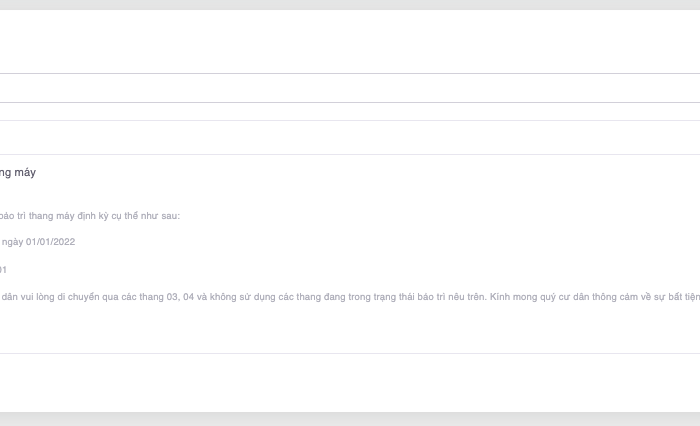The image size is (700, 426).
Task: Click the gray background strip at the bottom
Action: pos(350,419)
